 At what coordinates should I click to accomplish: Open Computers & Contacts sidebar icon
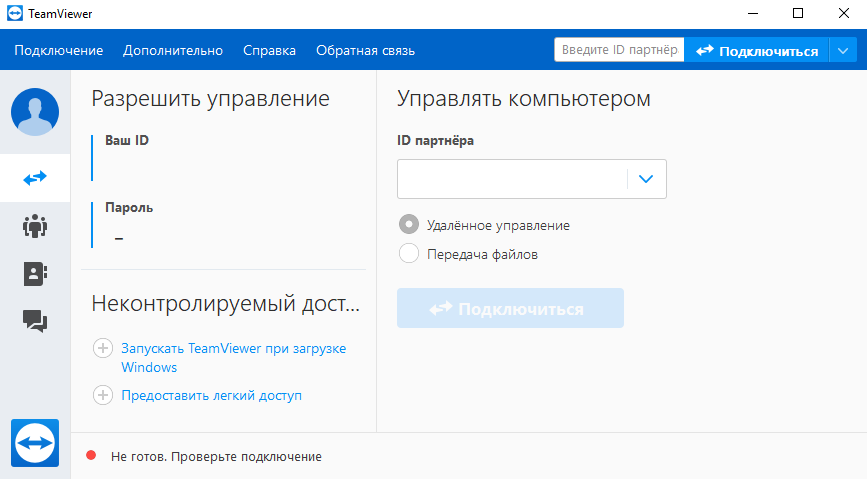(x=35, y=274)
